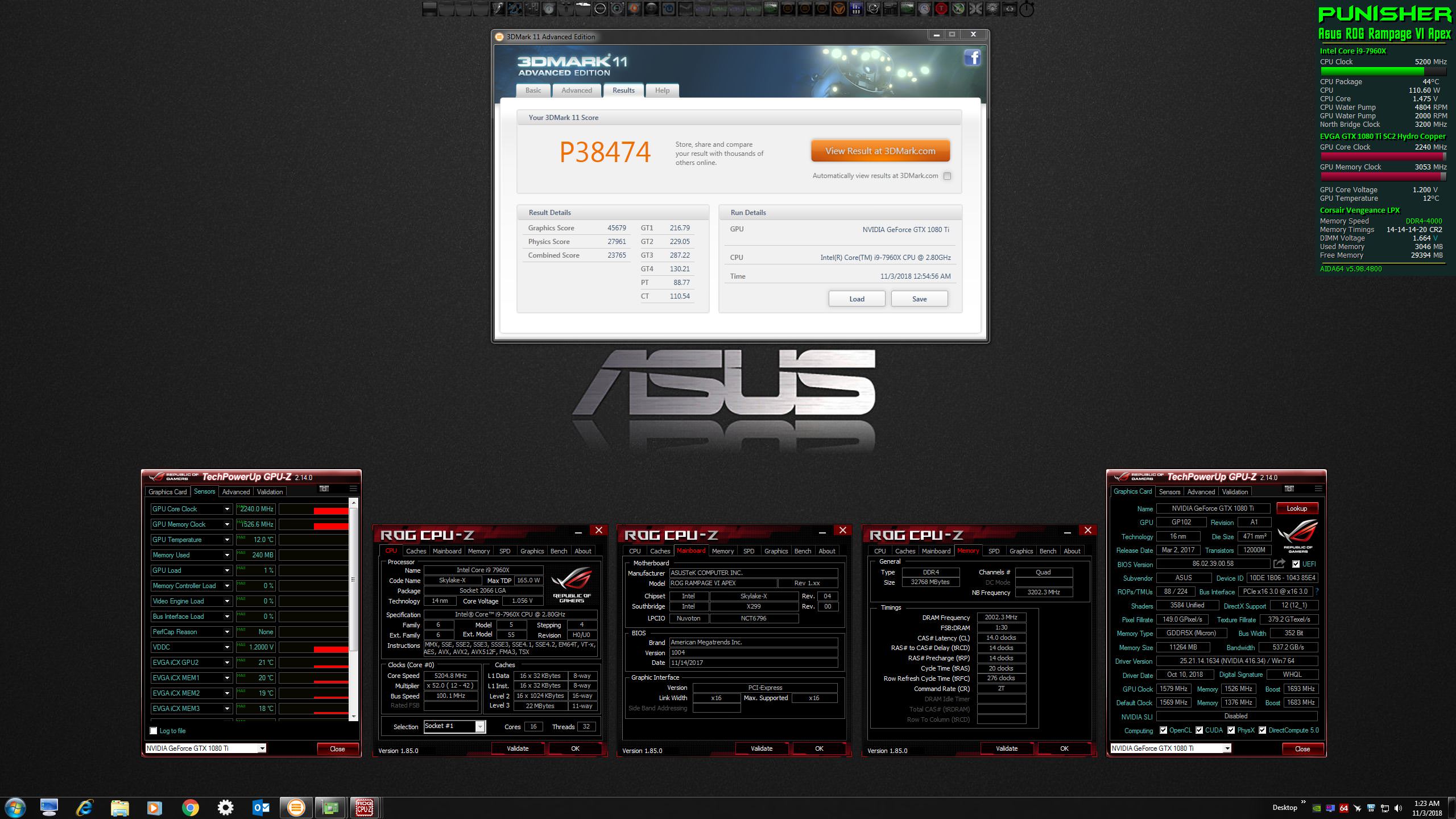This screenshot has width=1456, height=819.
Task: Click the stopwatch icon in top dock
Action: pos(1027,9)
